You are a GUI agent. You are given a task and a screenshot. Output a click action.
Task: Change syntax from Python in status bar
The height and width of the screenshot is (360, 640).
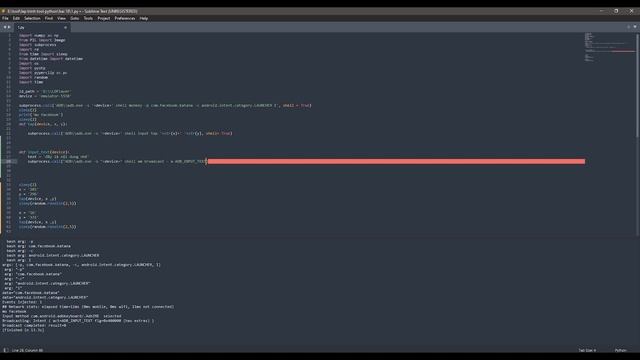tap(620, 350)
